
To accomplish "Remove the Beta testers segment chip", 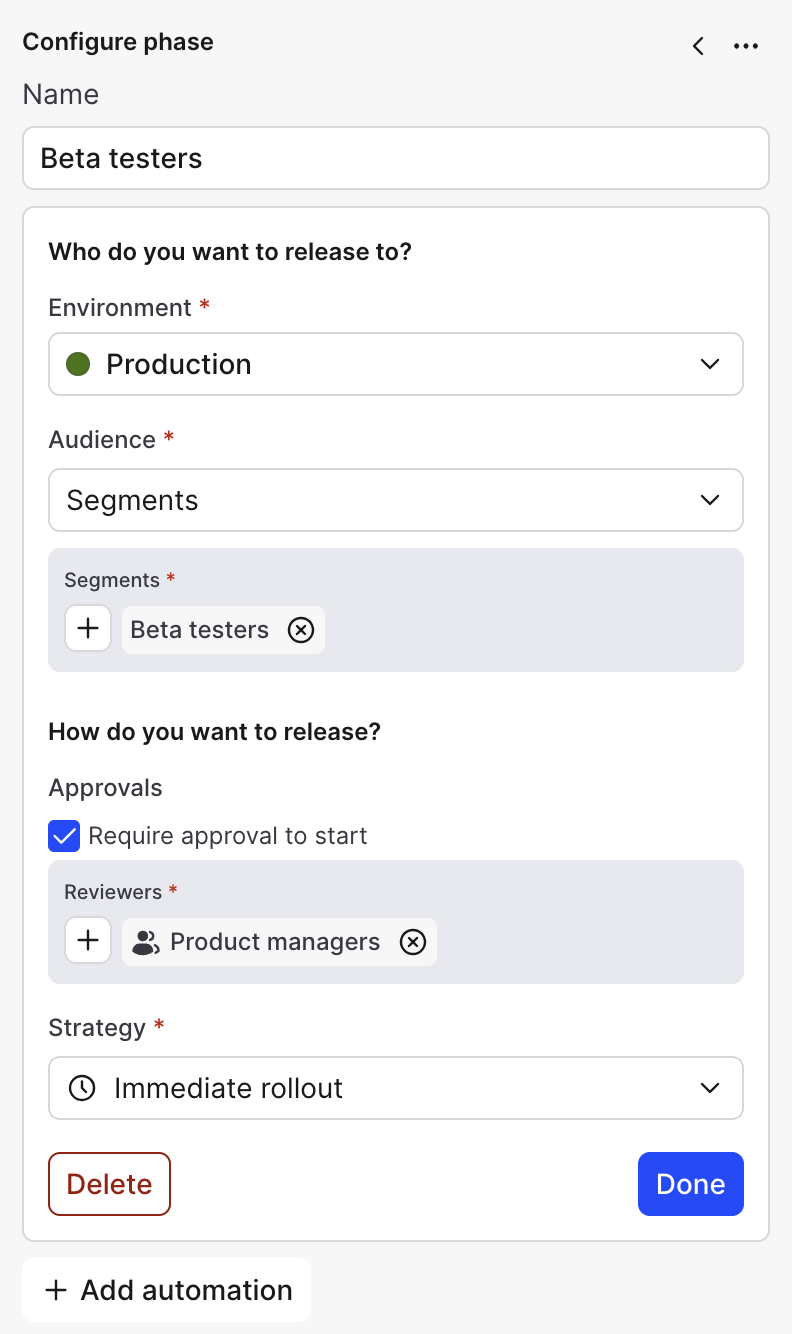I will tap(301, 629).
